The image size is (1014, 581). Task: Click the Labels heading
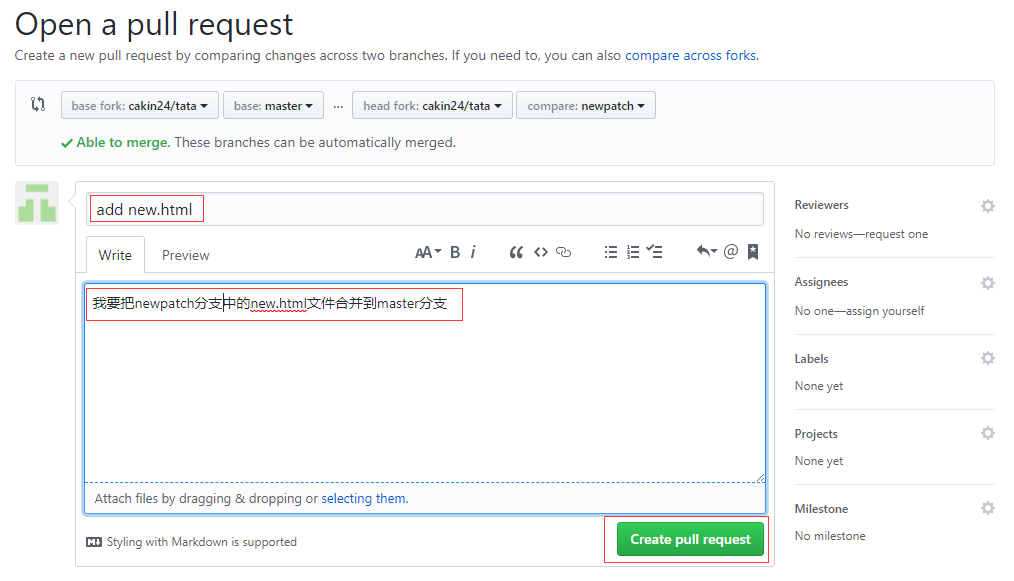point(811,358)
